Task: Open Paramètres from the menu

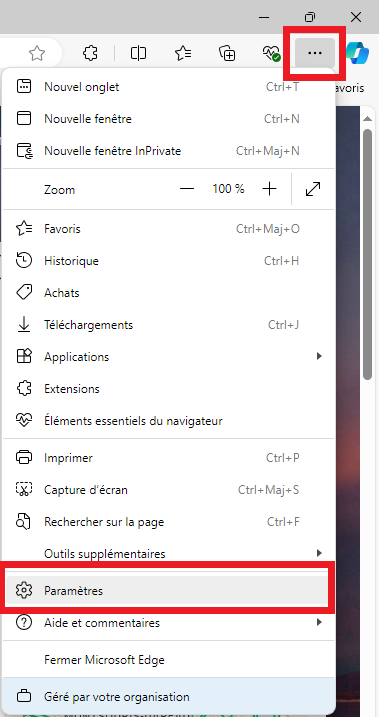Action: pyautogui.click(x=167, y=591)
